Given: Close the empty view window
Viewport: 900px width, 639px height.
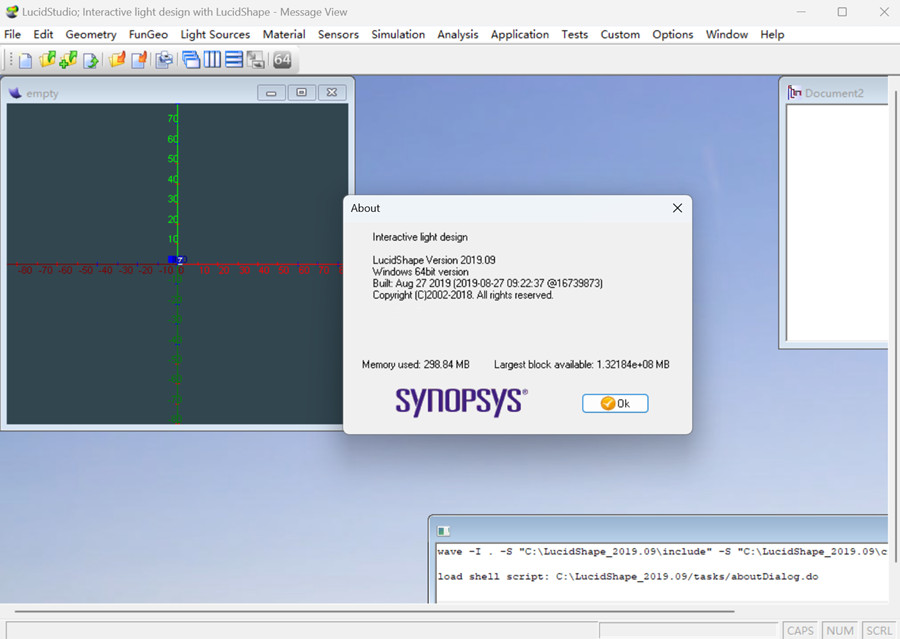Looking at the screenshot, I should coord(332,93).
